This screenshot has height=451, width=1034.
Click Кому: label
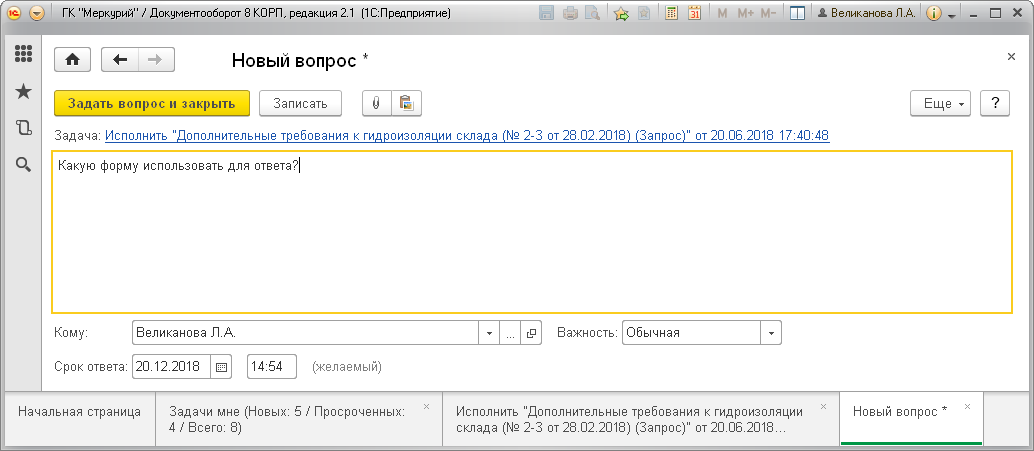coord(71,333)
